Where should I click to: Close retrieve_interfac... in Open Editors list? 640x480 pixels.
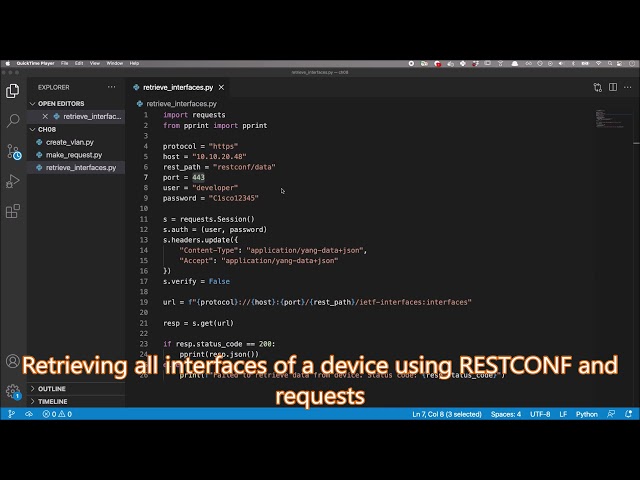coord(45,116)
